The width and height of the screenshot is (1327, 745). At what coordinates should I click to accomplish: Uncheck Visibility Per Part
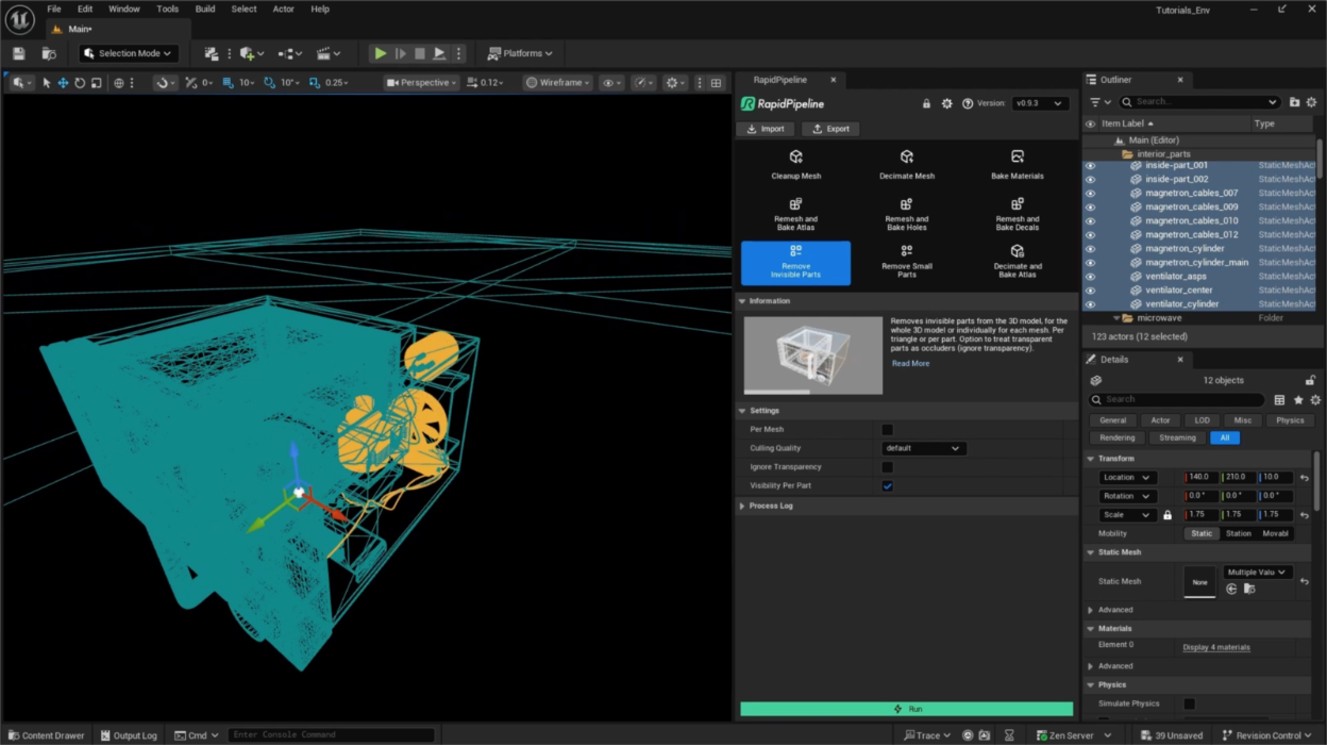(887, 486)
